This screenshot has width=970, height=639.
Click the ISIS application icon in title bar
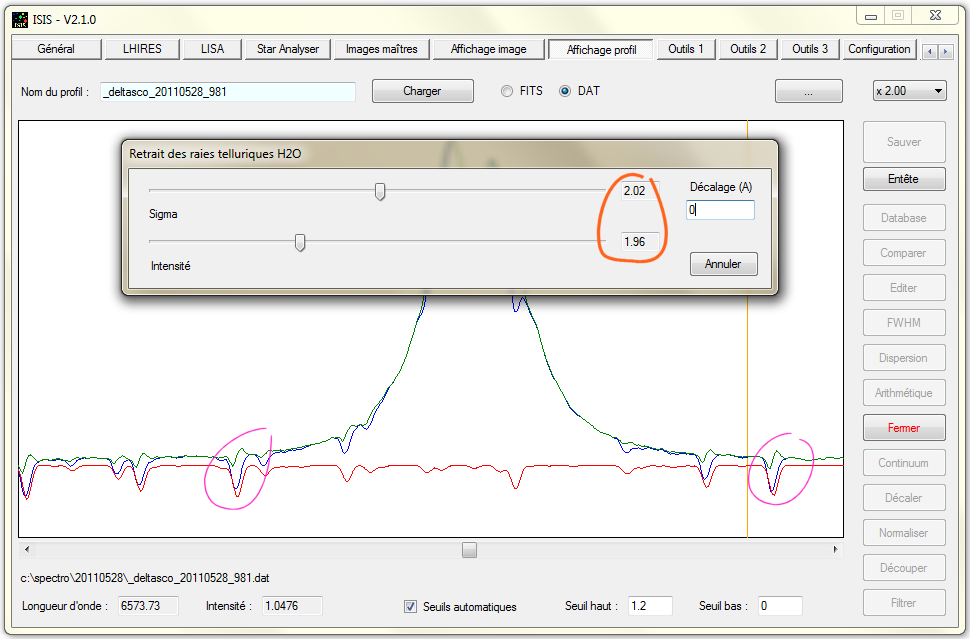click(x=20, y=18)
